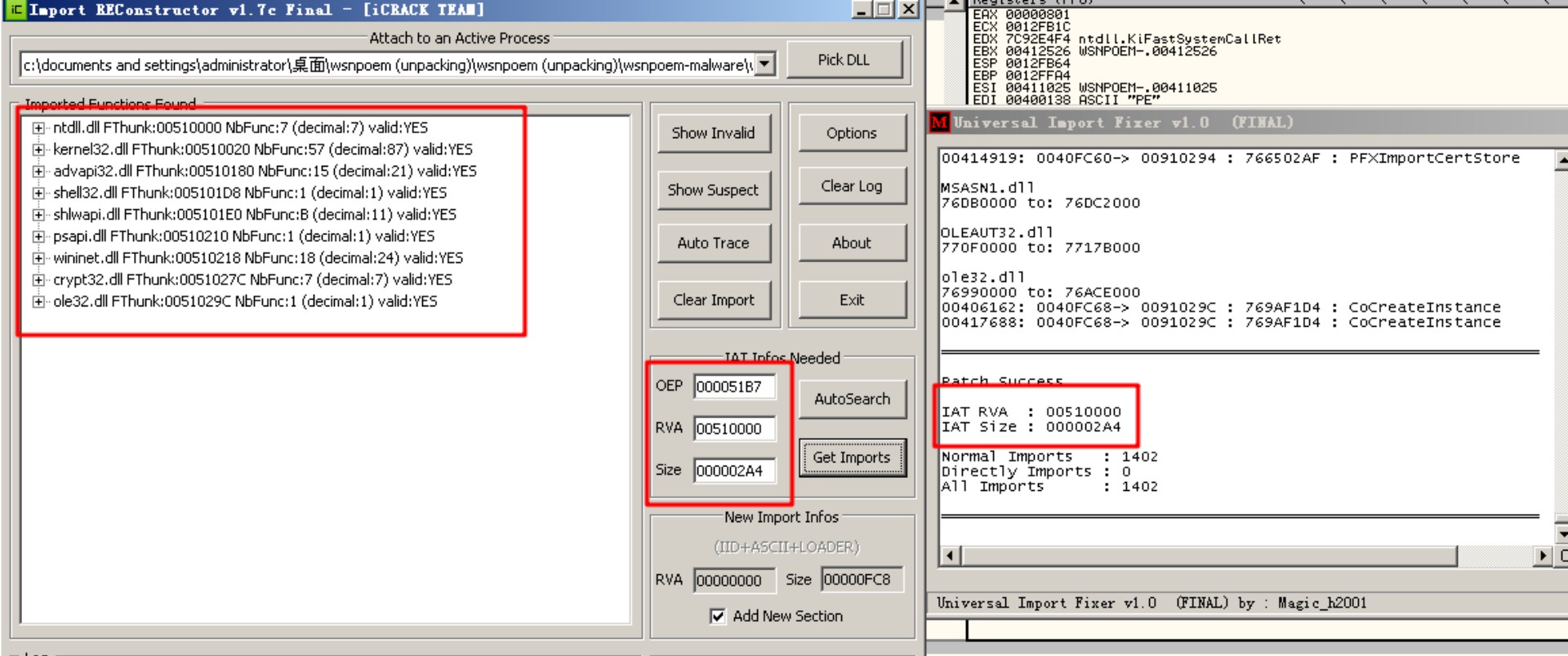The height and width of the screenshot is (656, 1568).
Task: Start Auto Trace
Action: click(713, 243)
